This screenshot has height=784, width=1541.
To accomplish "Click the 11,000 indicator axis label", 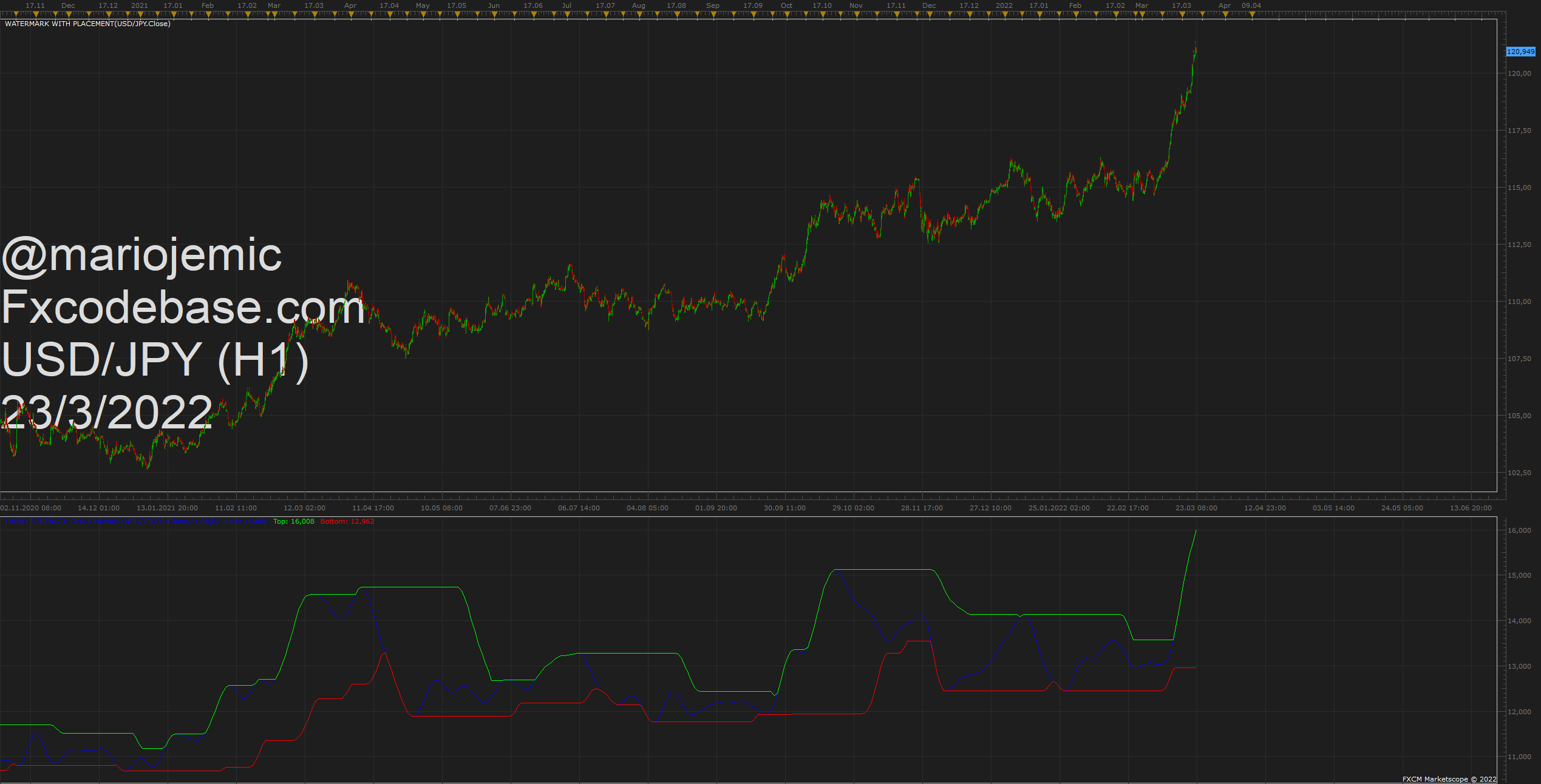I will point(1519,757).
